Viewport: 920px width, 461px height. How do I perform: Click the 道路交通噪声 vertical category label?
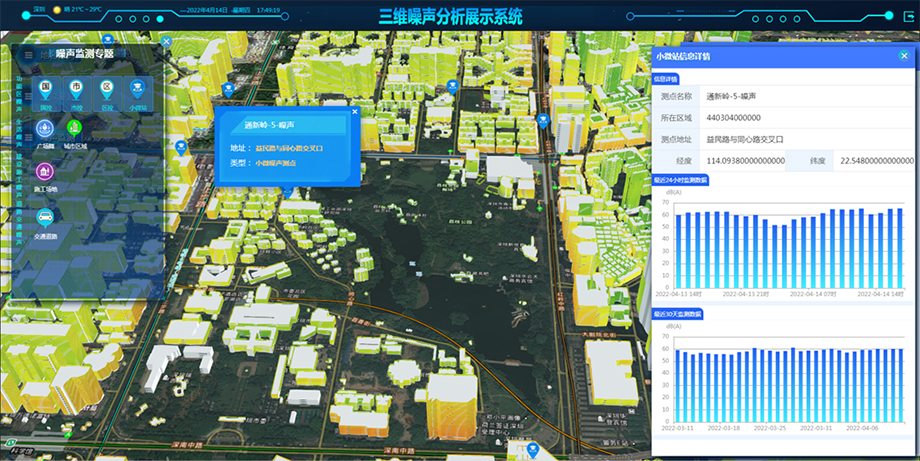19,222
